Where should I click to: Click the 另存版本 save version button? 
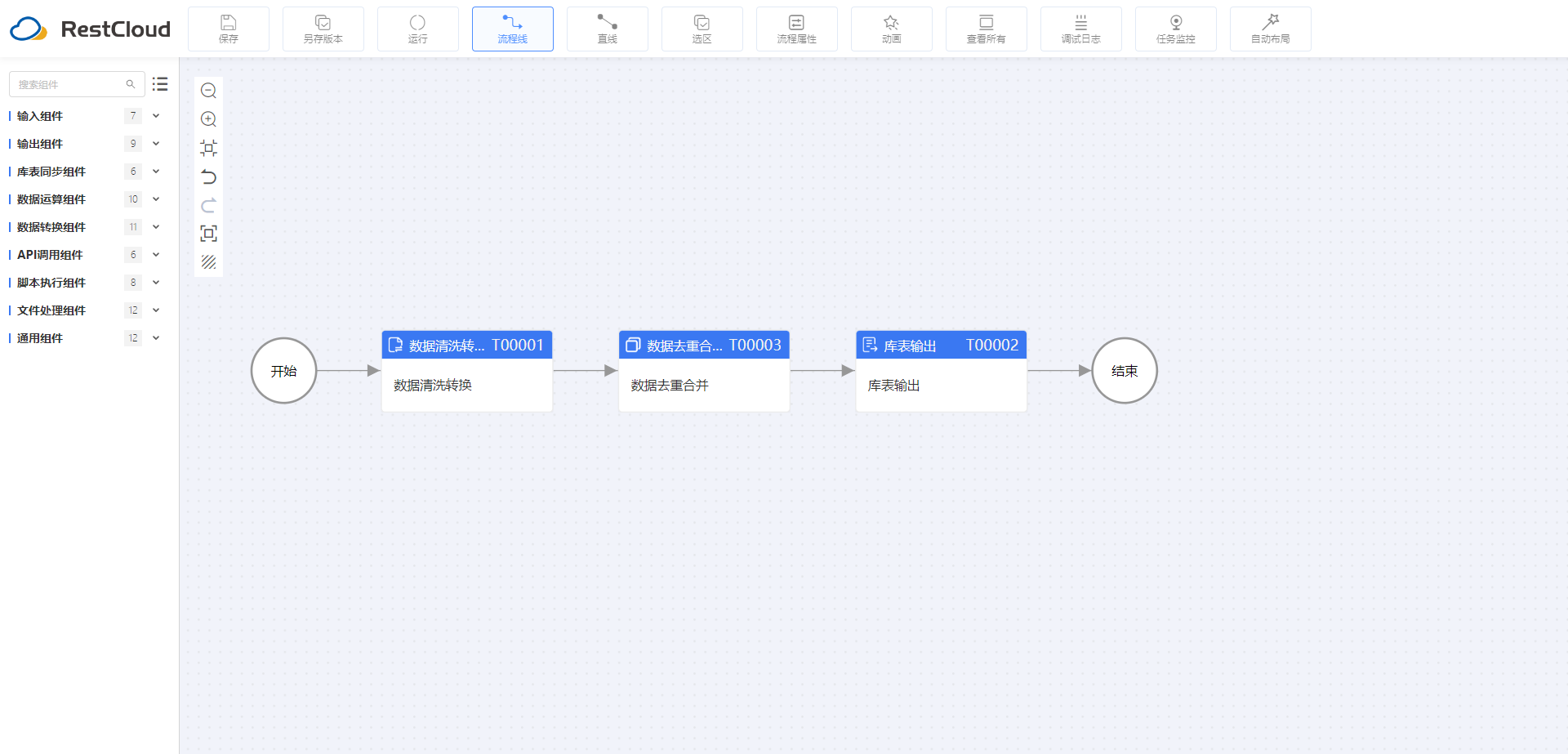323,29
